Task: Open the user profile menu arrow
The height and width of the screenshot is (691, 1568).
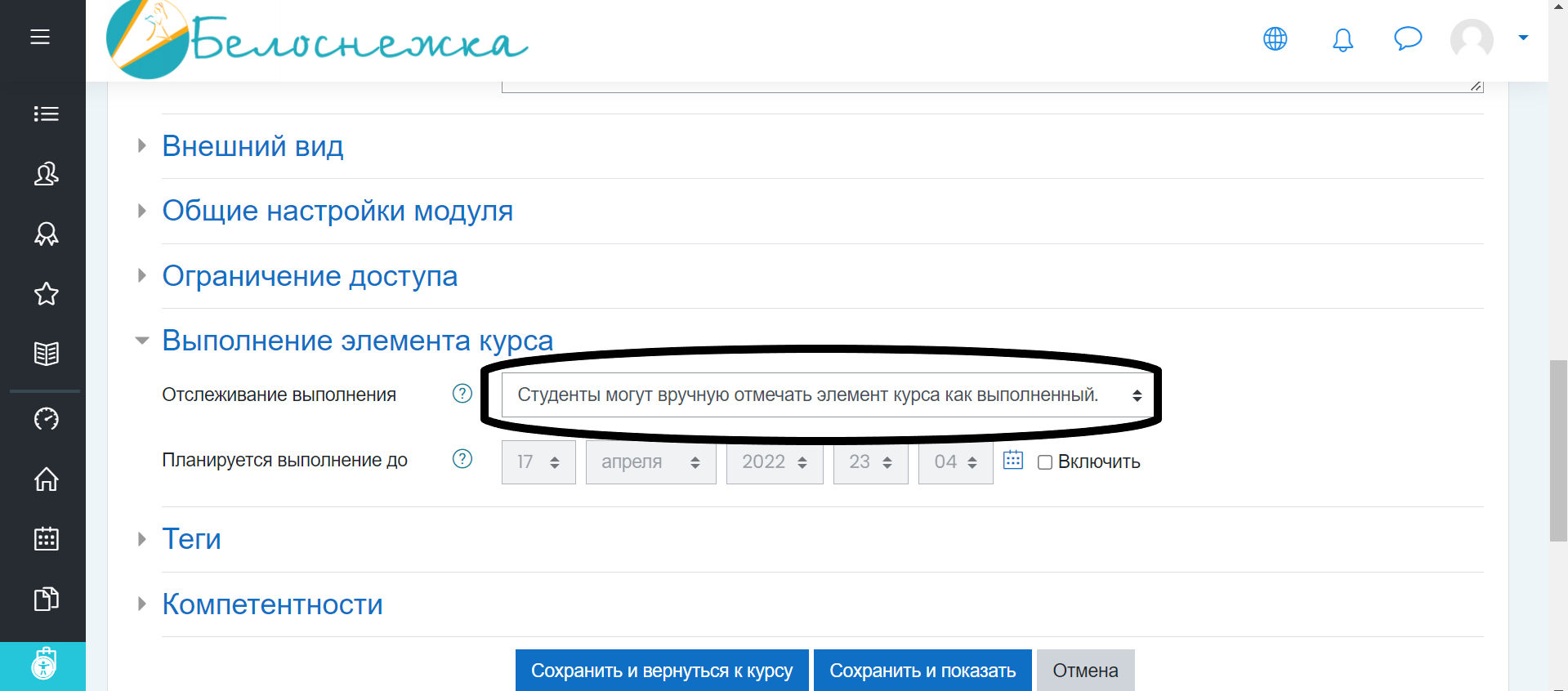Action: (x=1523, y=38)
